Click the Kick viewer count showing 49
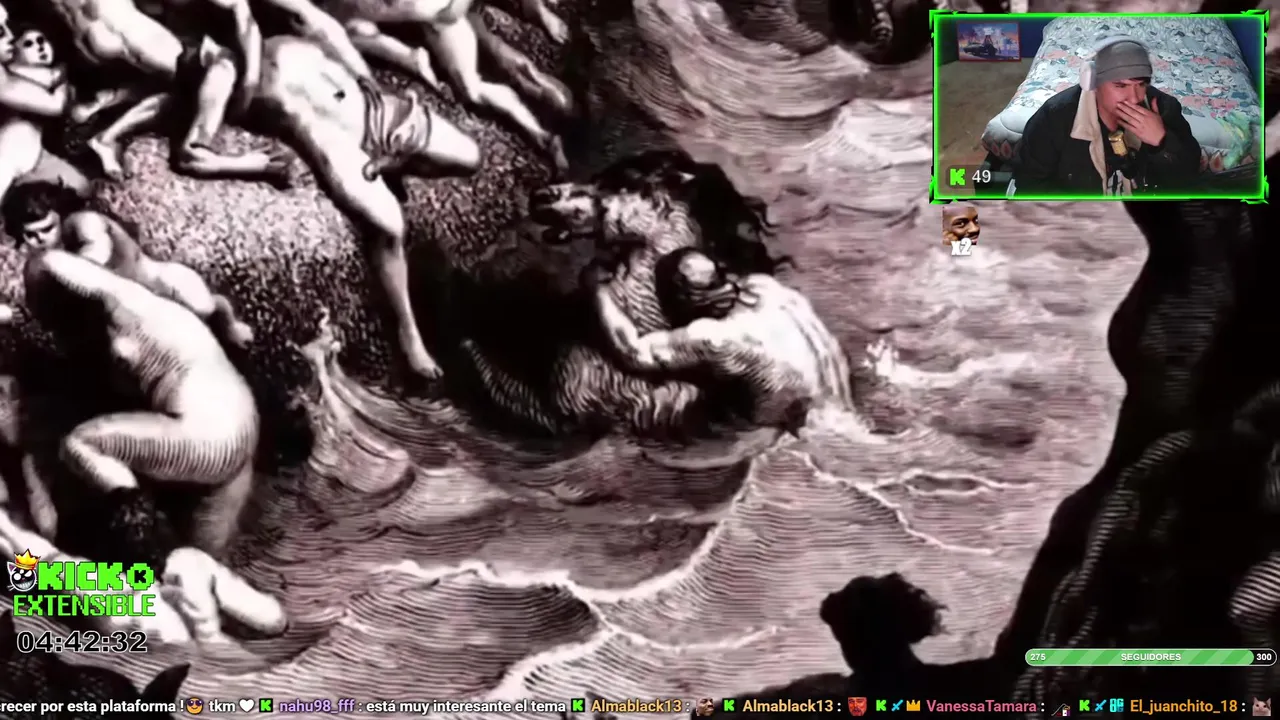The width and height of the screenshot is (1280, 720). tap(970, 177)
